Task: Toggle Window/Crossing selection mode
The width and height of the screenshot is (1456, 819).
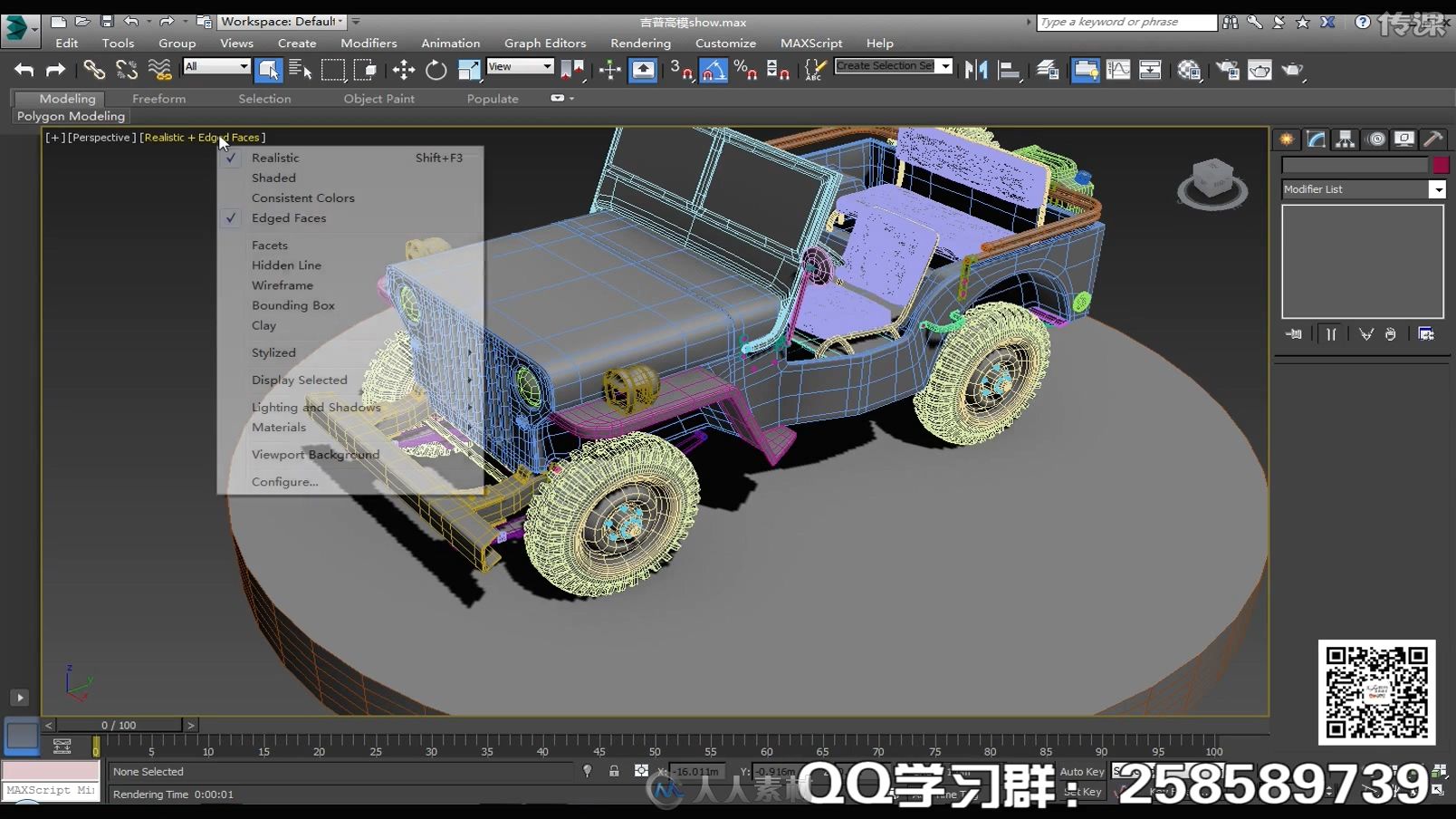Action: coord(366,70)
